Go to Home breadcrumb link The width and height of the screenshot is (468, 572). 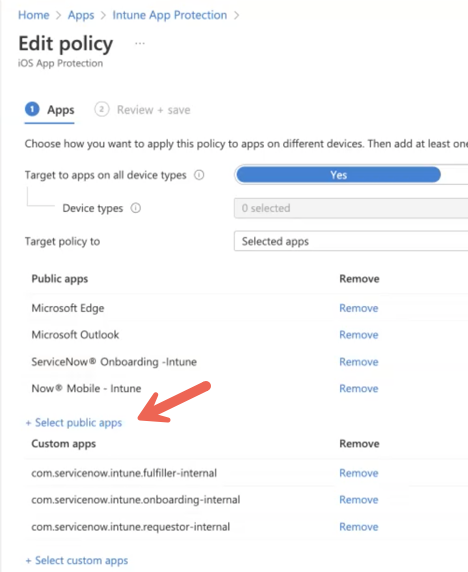pyautogui.click(x=34, y=15)
